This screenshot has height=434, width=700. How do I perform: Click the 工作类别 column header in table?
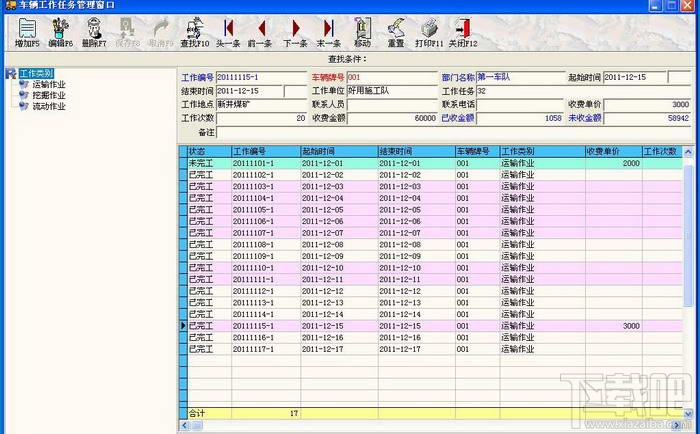(x=542, y=151)
